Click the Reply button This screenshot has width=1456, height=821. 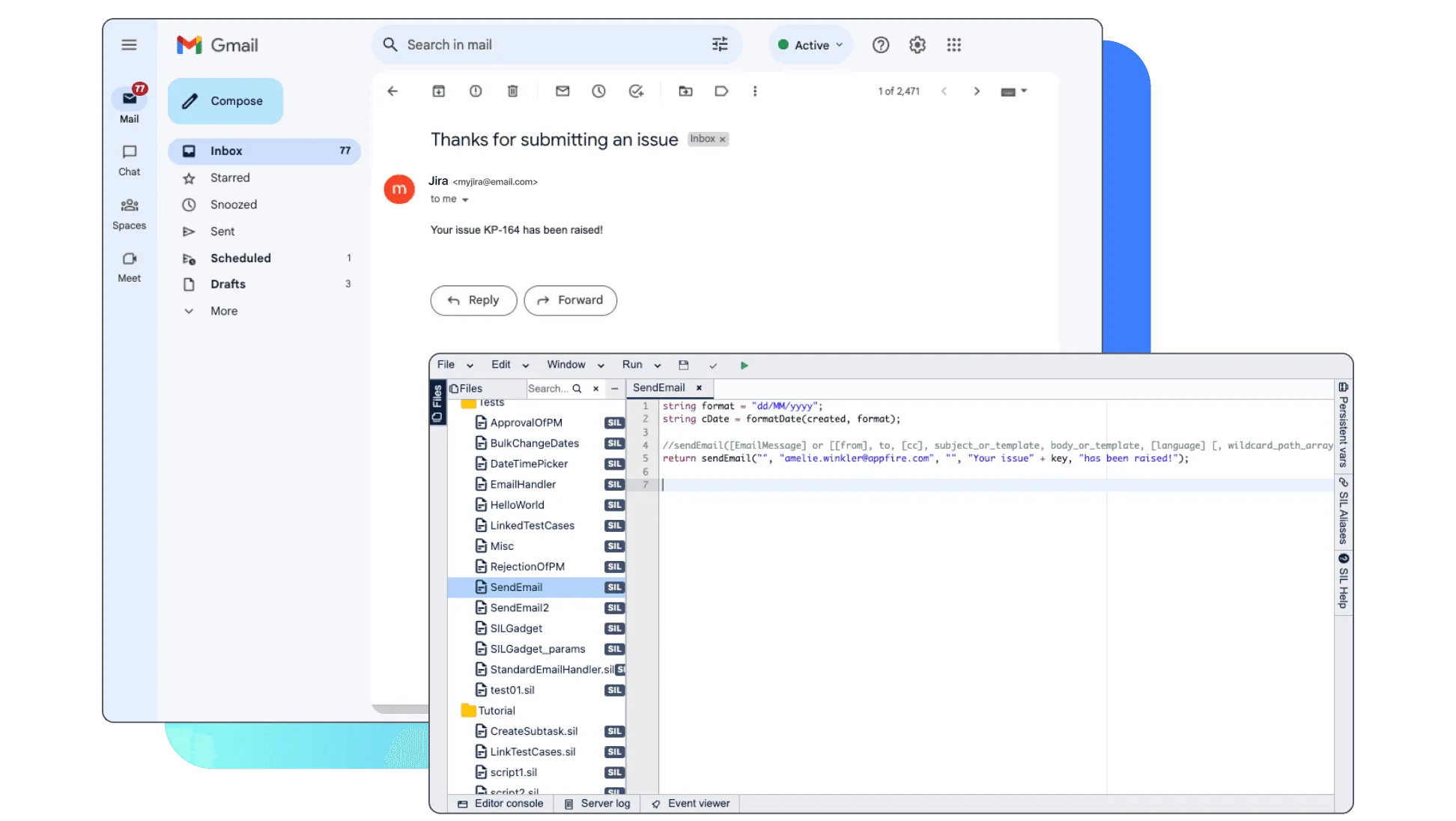pyautogui.click(x=473, y=300)
